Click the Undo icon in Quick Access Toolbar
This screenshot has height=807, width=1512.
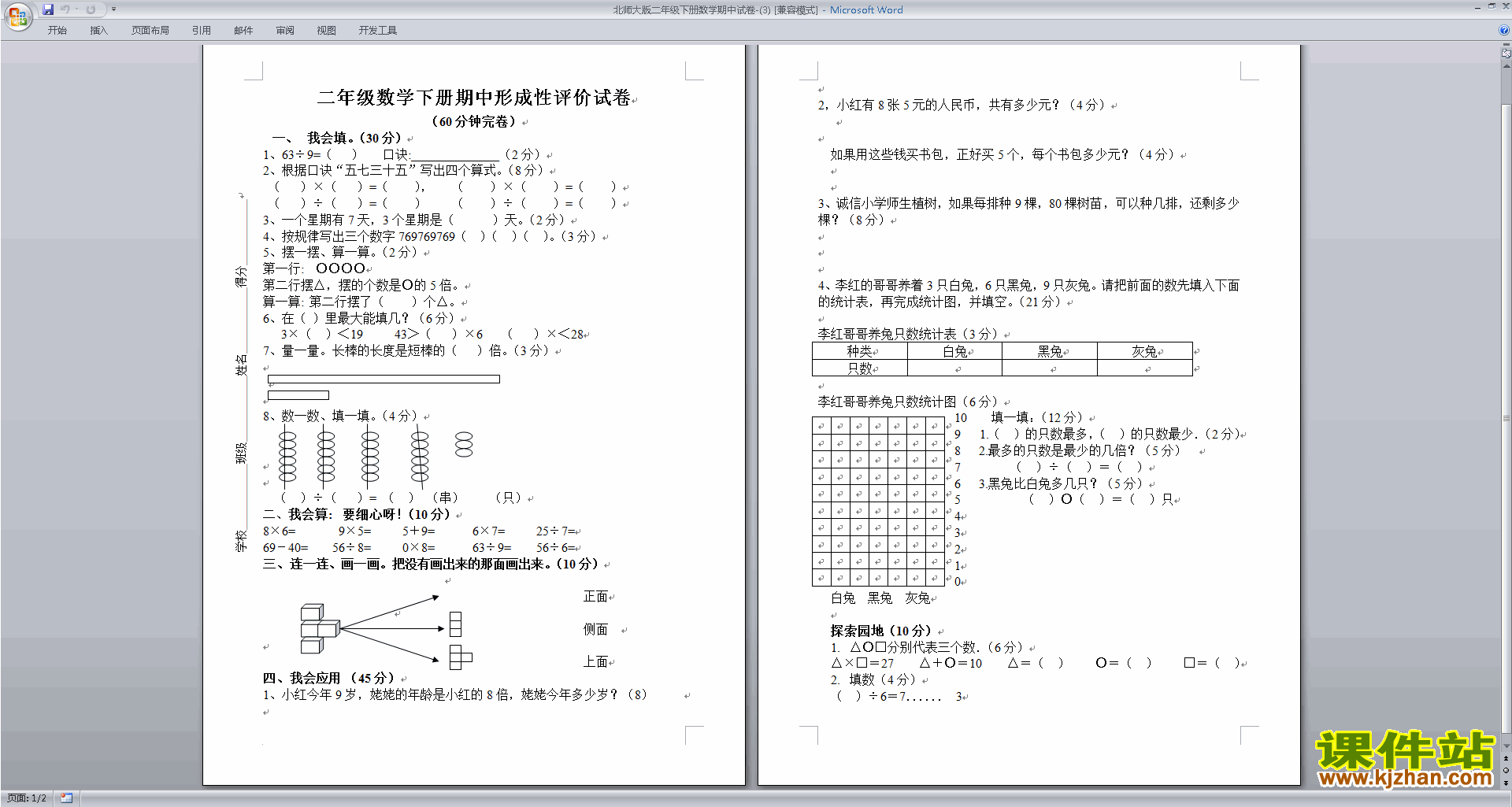(65, 9)
